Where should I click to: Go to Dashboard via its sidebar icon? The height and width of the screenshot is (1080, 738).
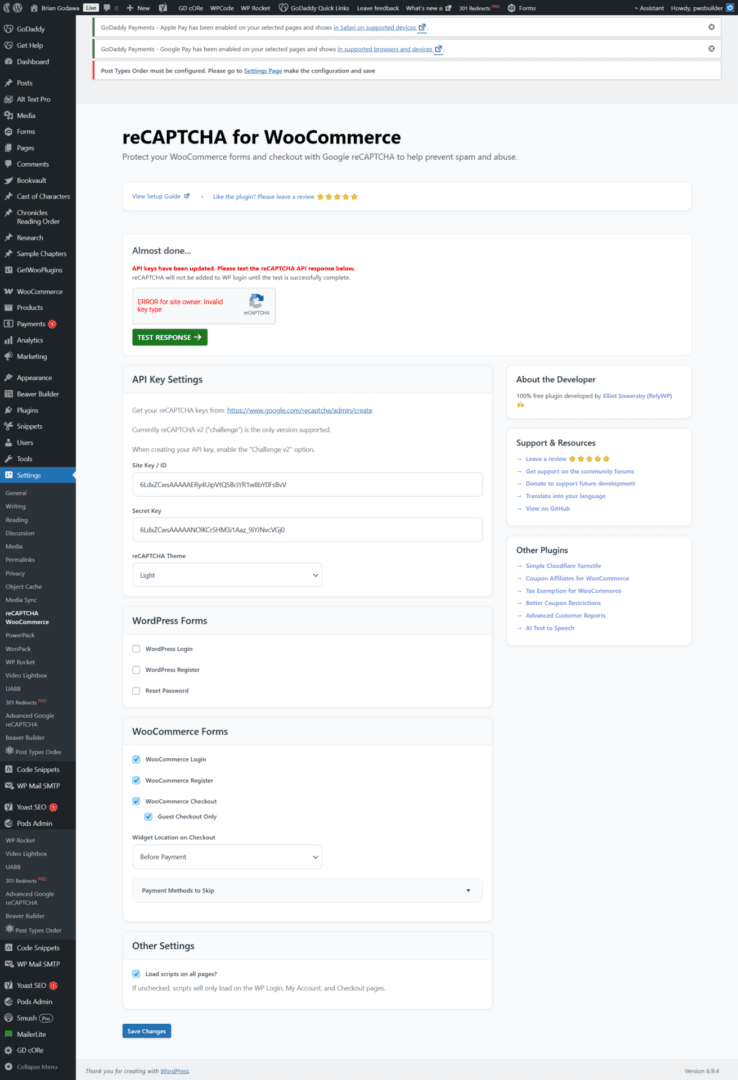[x=8, y=62]
